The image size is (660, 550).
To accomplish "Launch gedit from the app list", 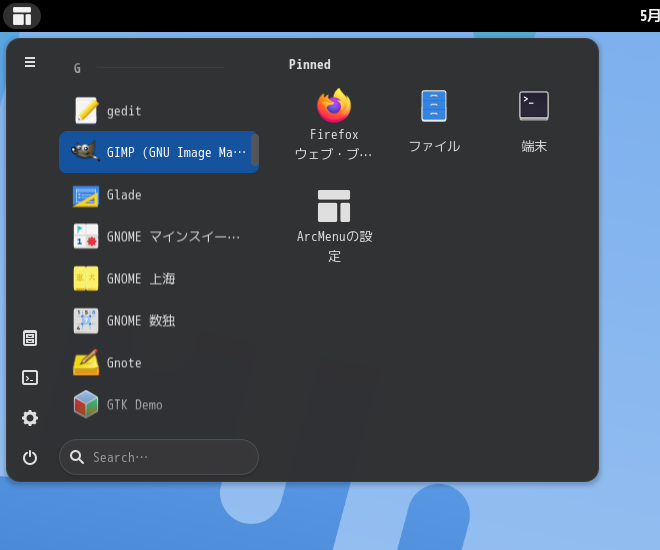I will point(86,111).
